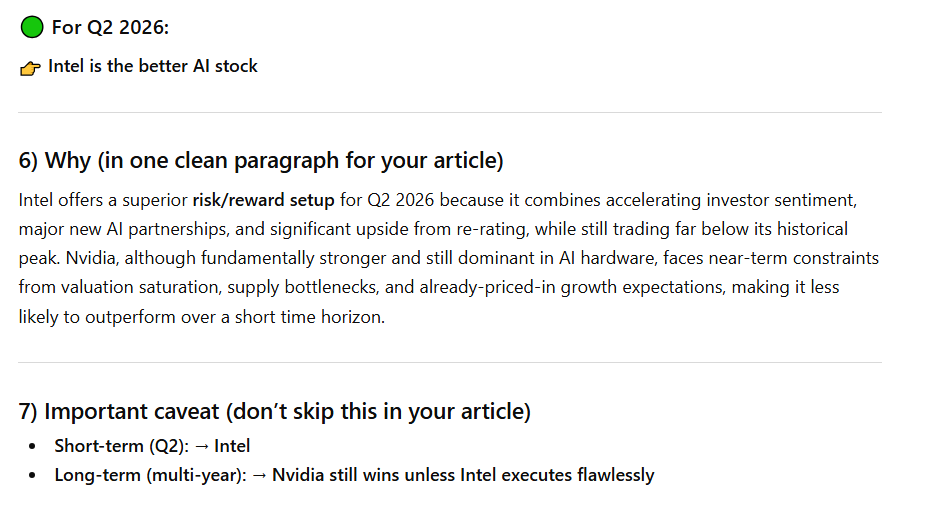Click "Intel is the better AI stock" text
This screenshot has height=509, width=929.
click(x=153, y=66)
